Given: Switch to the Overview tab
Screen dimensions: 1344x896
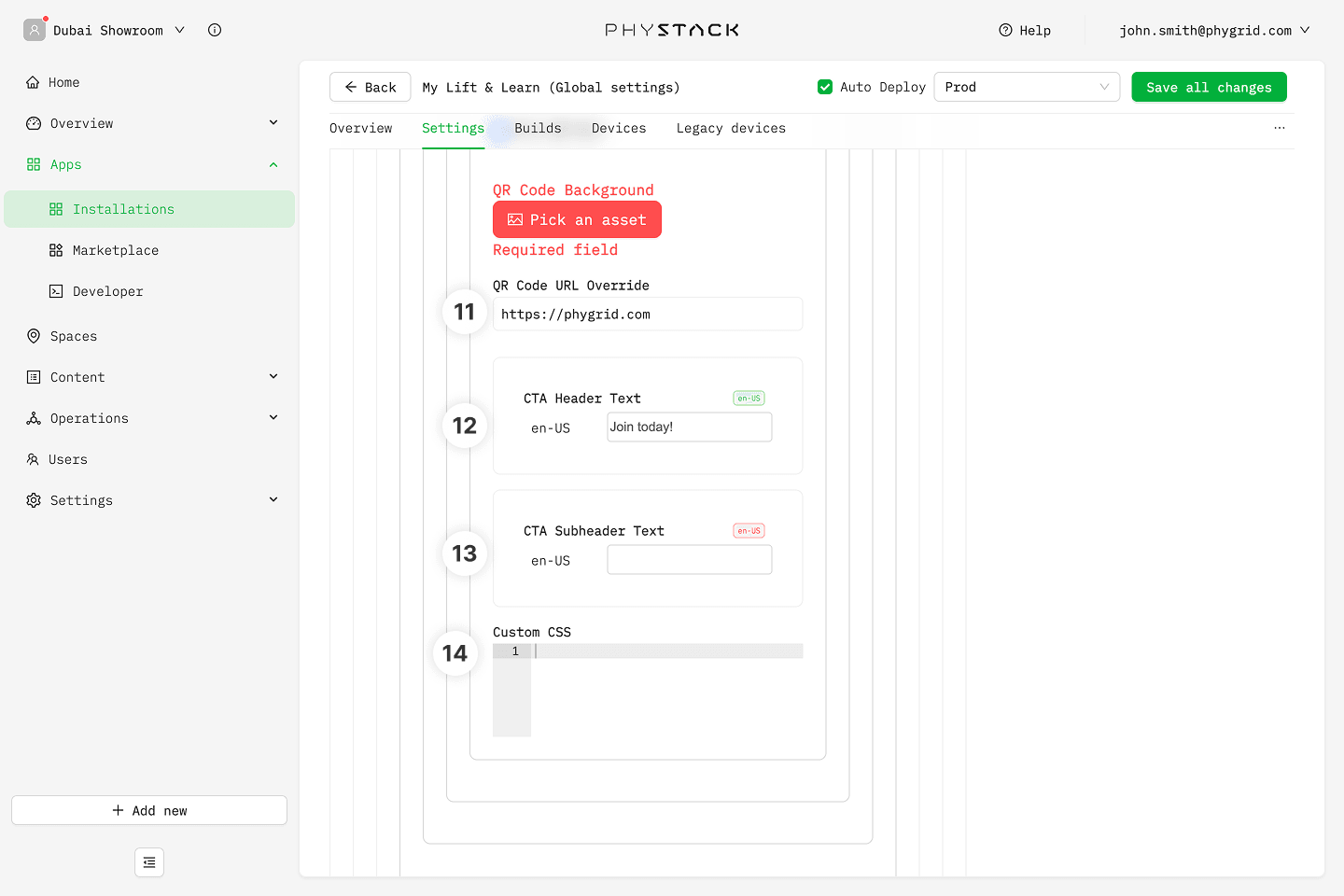Looking at the screenshot, I should 361,128.
